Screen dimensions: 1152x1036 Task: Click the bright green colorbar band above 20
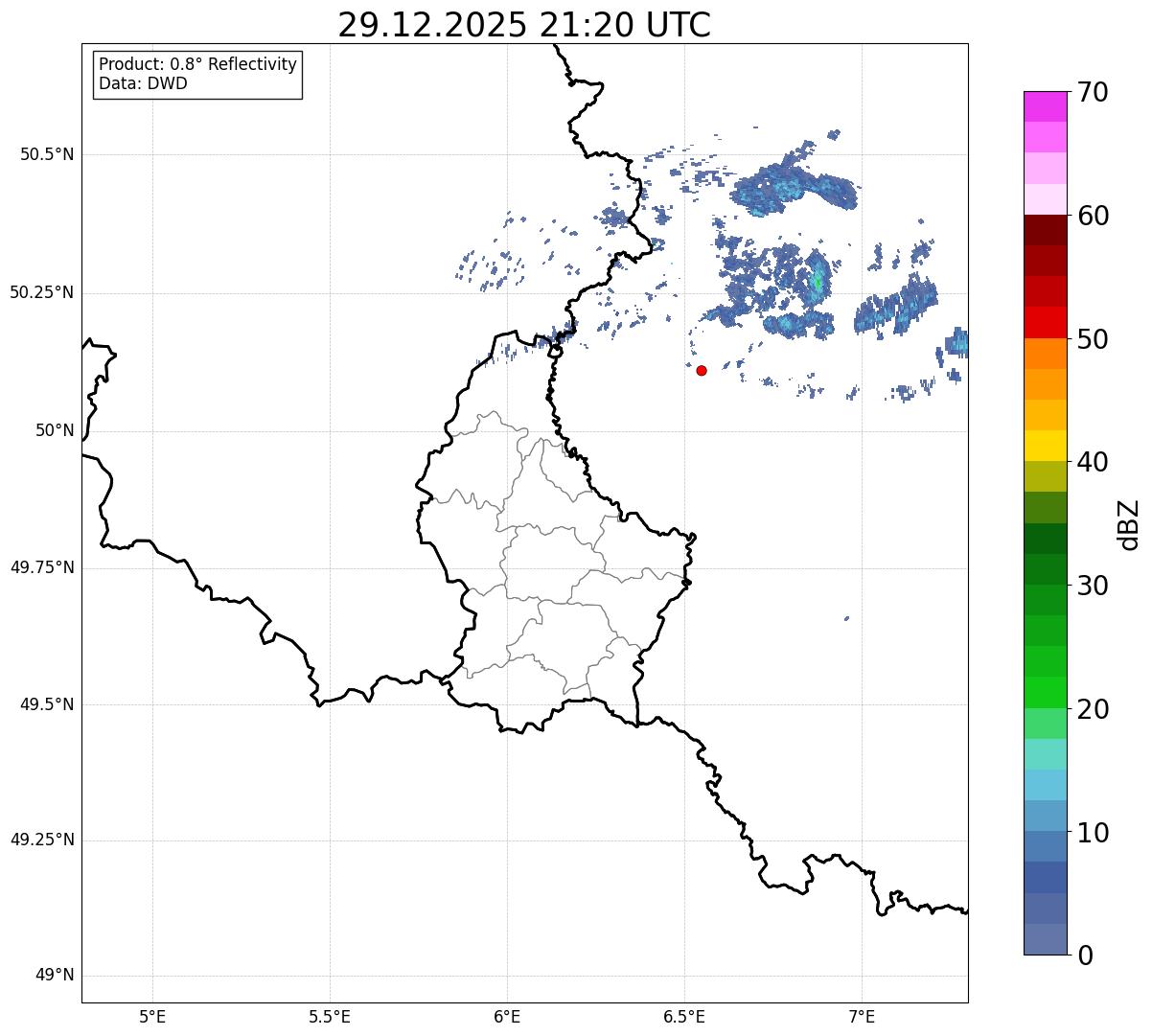point(1045,692)
